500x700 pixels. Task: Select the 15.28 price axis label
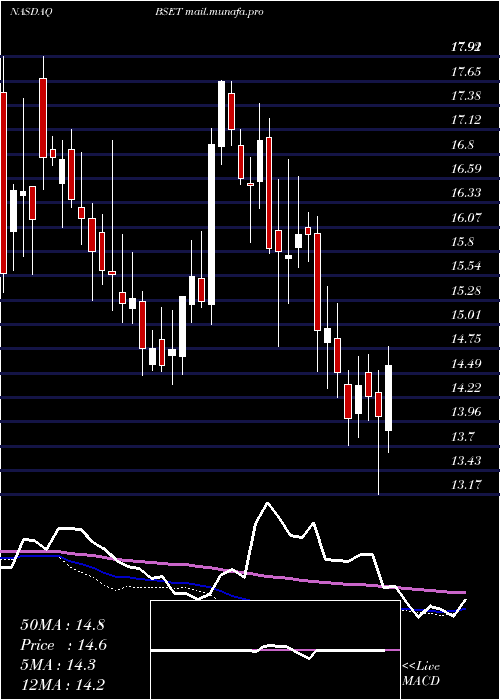click(x=466, y=290)
